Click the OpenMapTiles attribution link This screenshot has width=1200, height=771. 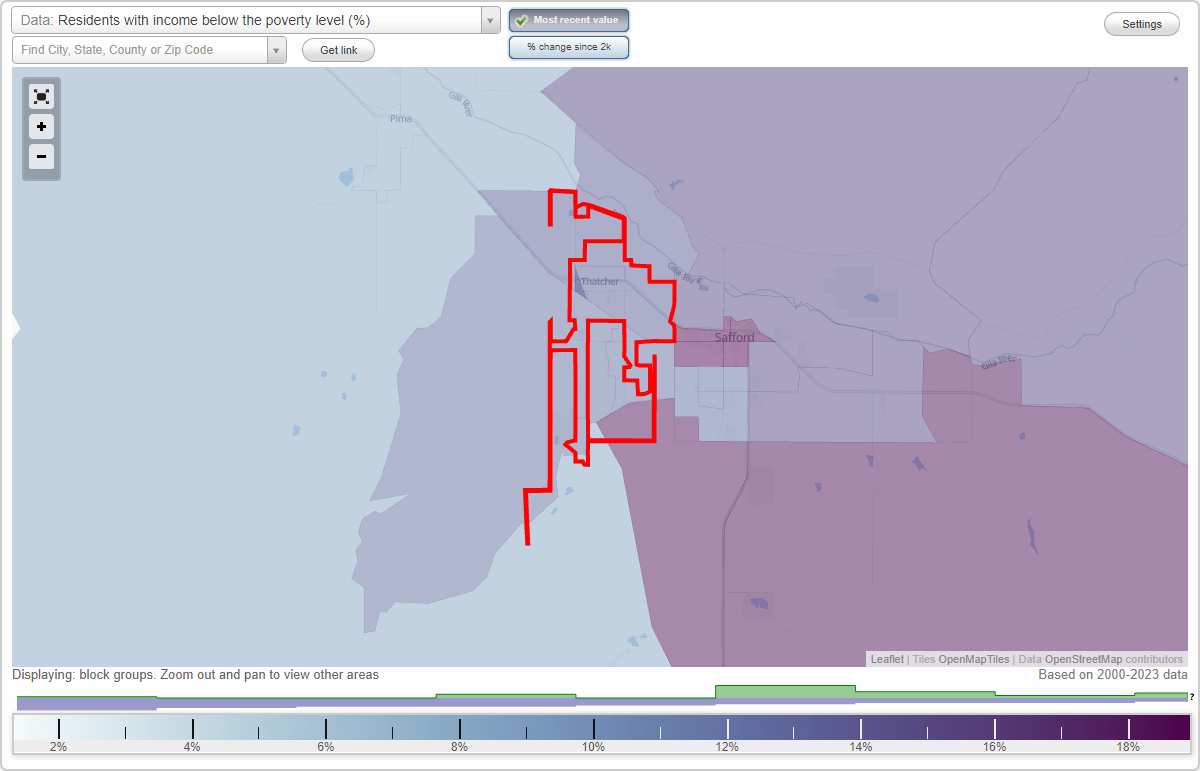pos(974,659)
